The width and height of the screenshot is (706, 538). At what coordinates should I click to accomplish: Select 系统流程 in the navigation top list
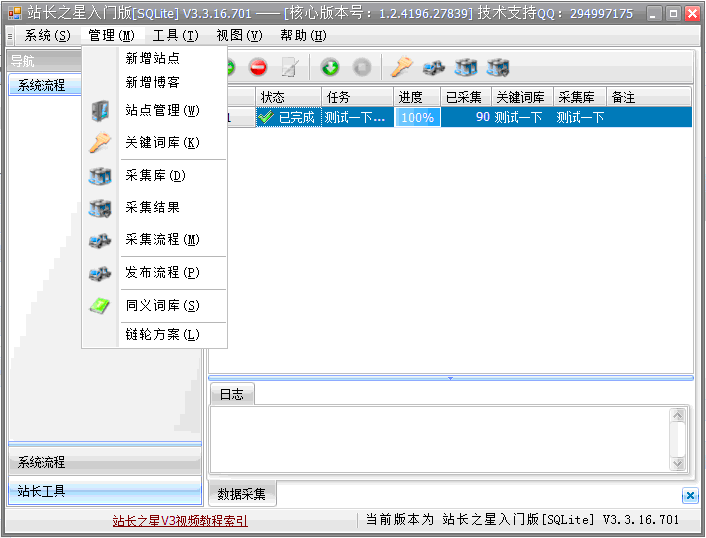tap(45, 85)
